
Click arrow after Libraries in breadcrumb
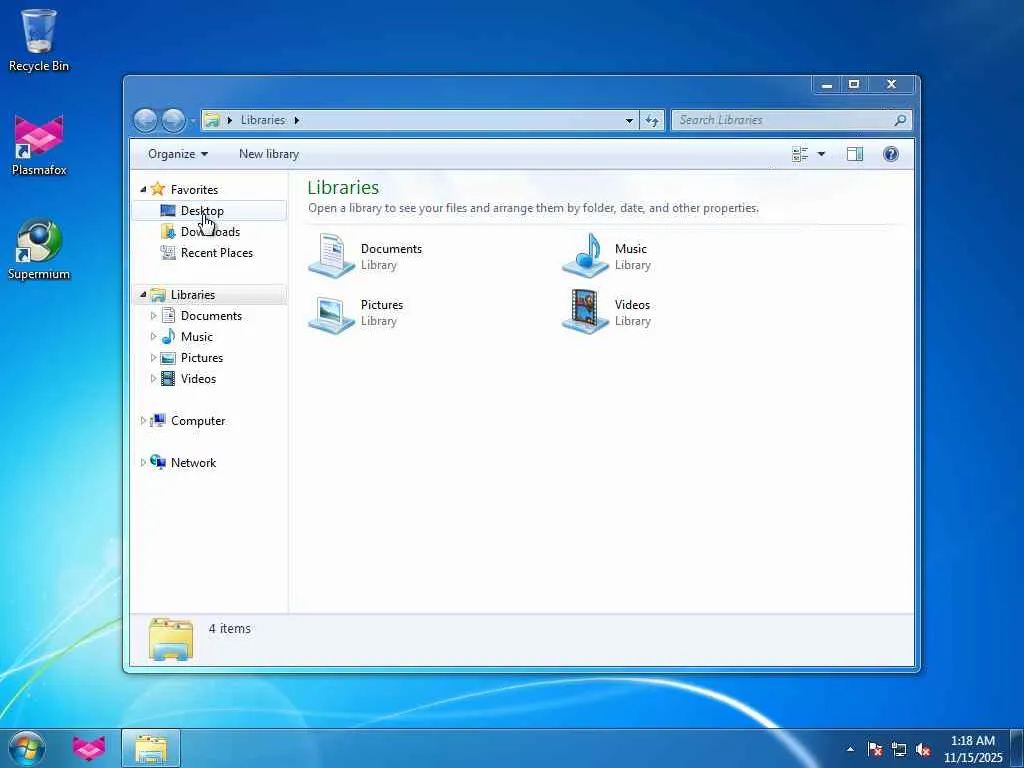pyautogui.click(x=296, y=120)
